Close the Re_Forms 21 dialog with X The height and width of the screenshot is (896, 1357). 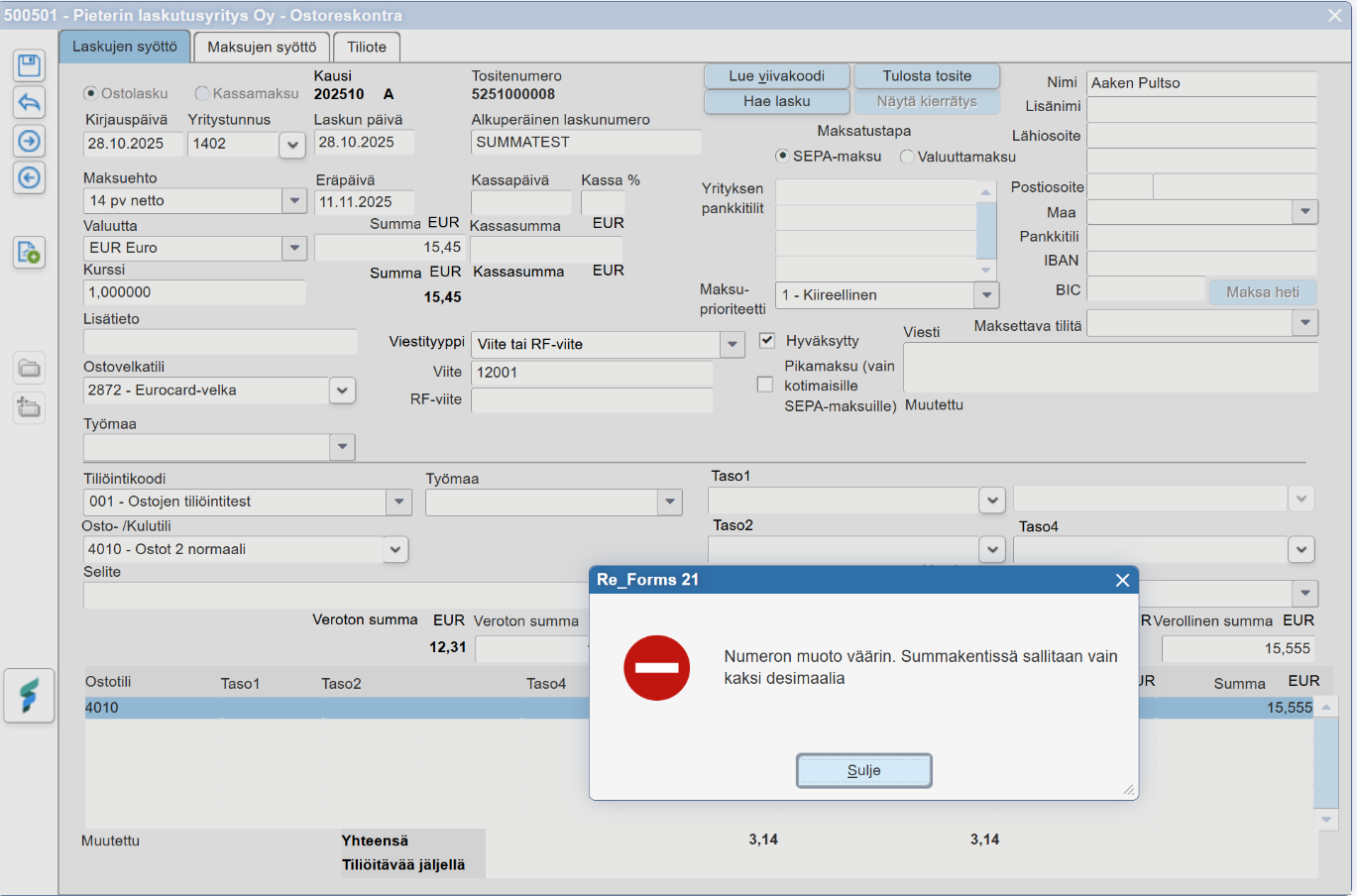click(1122, 580)
